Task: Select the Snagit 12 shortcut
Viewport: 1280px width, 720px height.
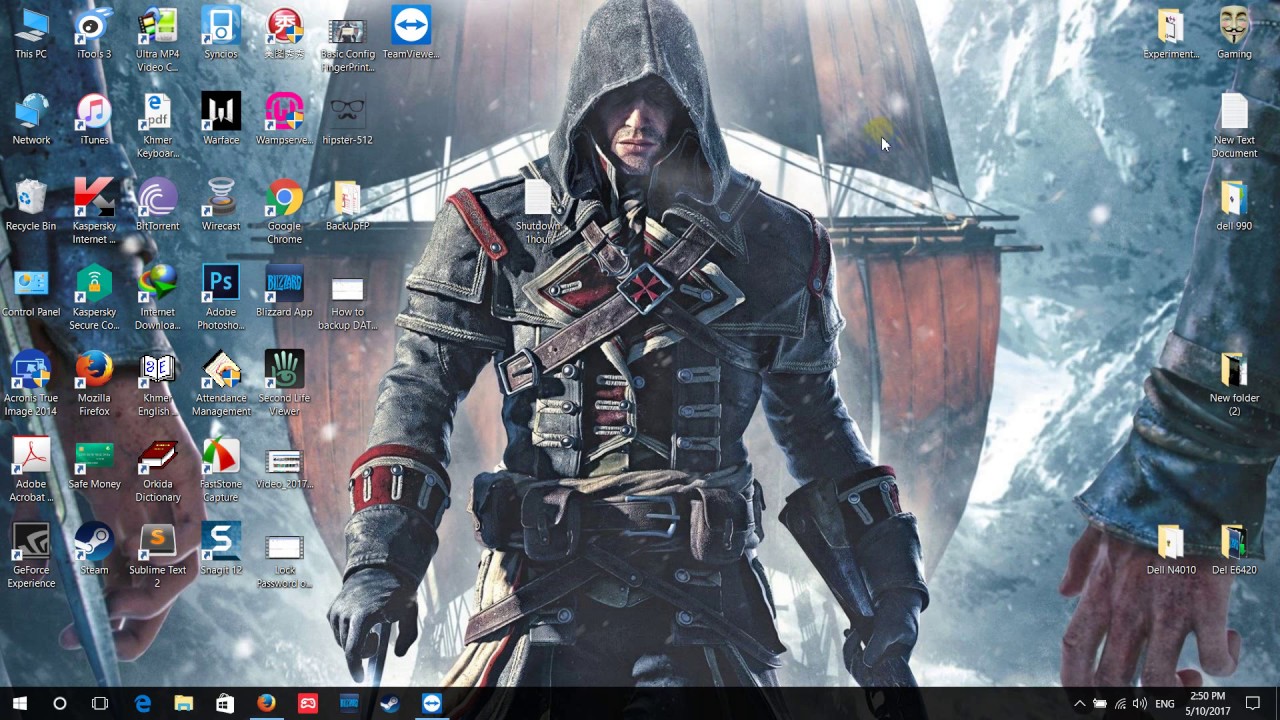Action: coord(221,549)
